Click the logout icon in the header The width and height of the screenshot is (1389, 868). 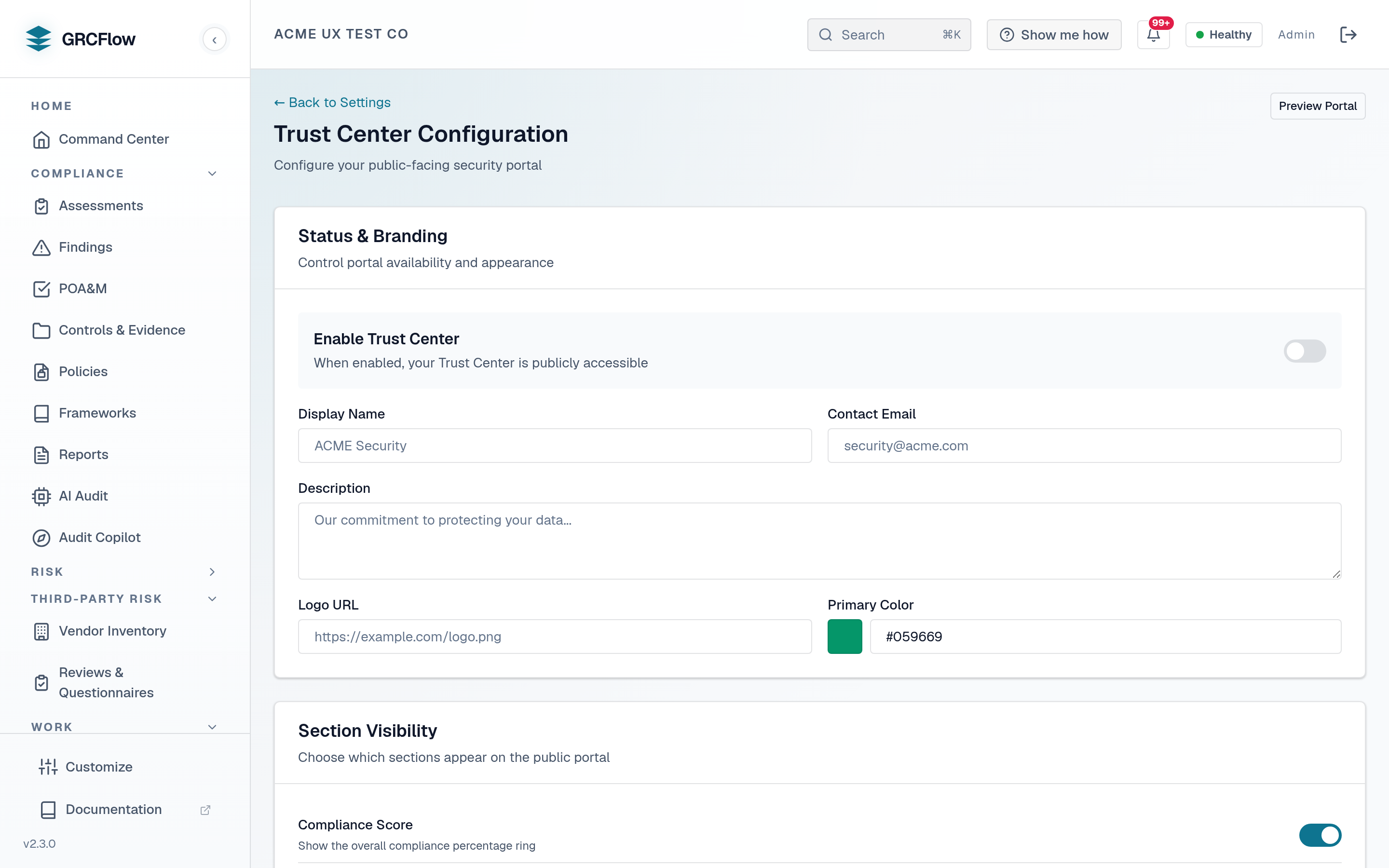(x=1348, y=35)
